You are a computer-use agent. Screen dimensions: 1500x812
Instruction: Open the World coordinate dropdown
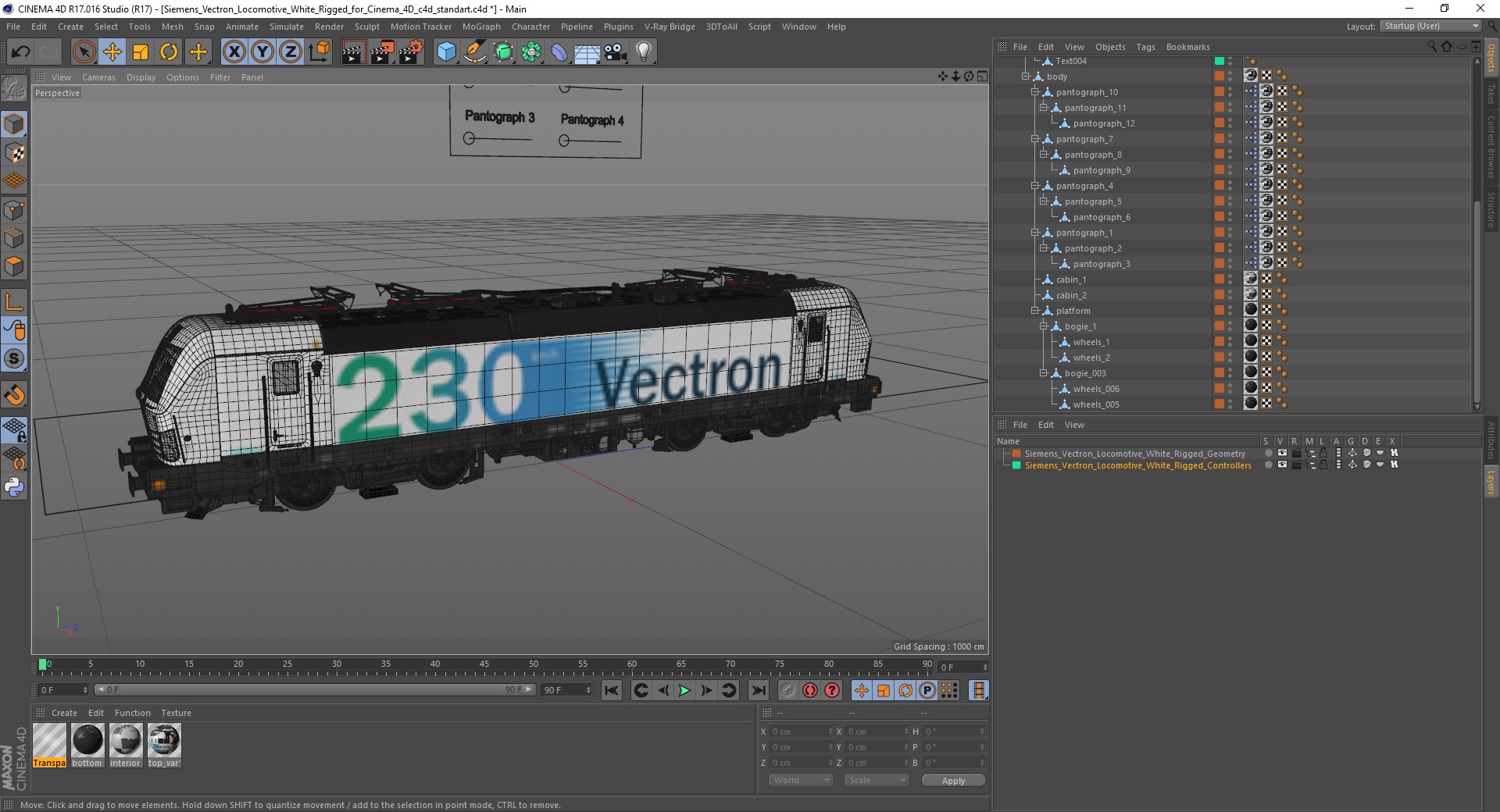[801, 780]
